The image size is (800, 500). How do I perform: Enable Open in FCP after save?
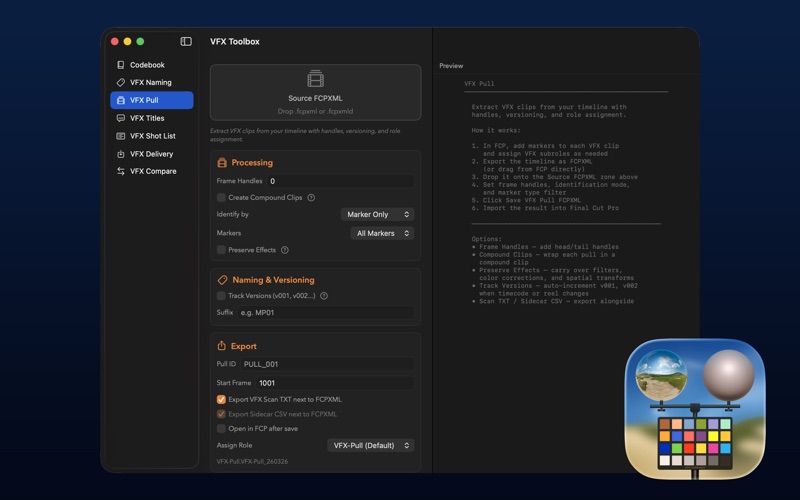click(221, 429)
